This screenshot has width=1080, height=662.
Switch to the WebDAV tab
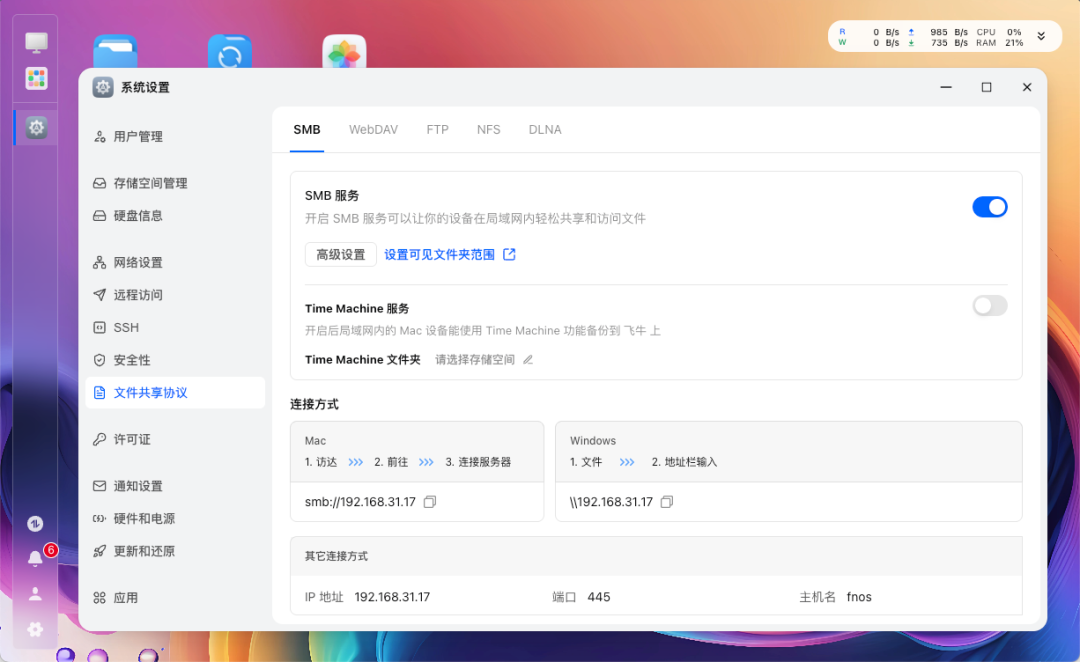pos(373,129)
